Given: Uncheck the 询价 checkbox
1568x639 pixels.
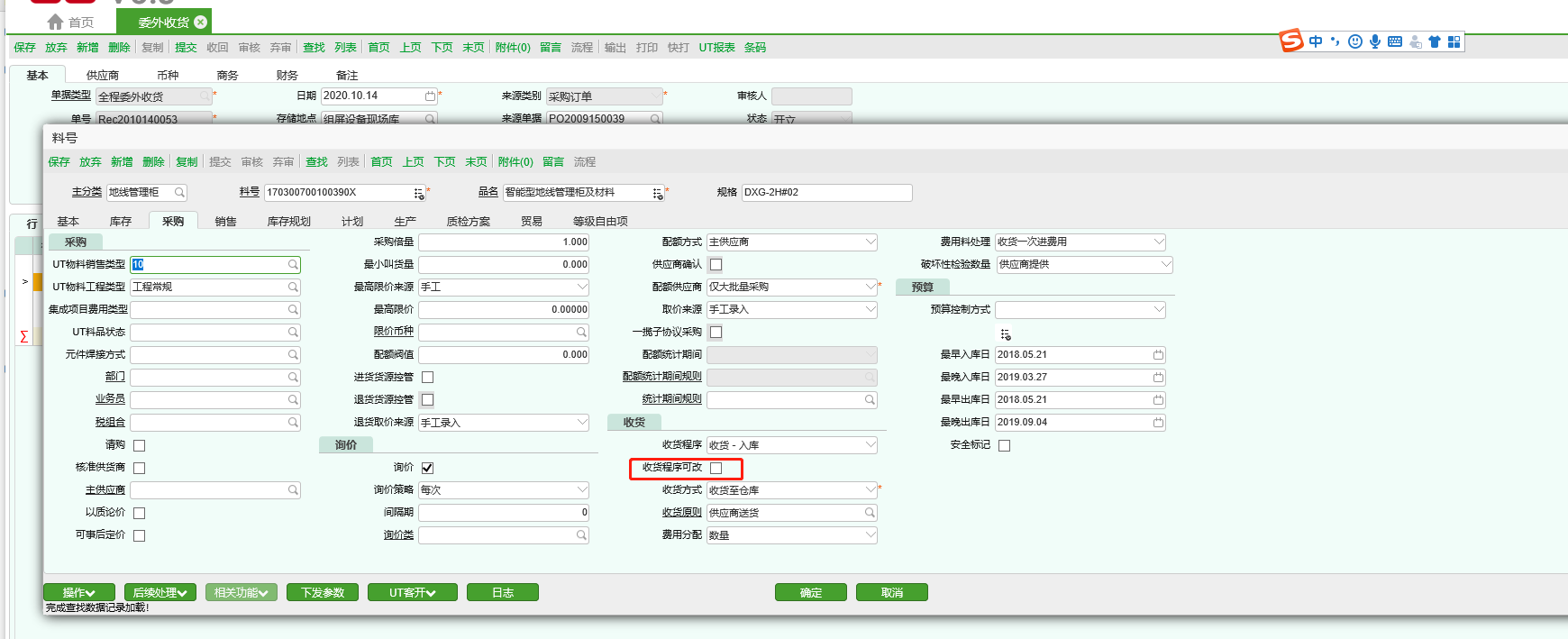Looking at the screenshot, I should (x=428, y=468).
